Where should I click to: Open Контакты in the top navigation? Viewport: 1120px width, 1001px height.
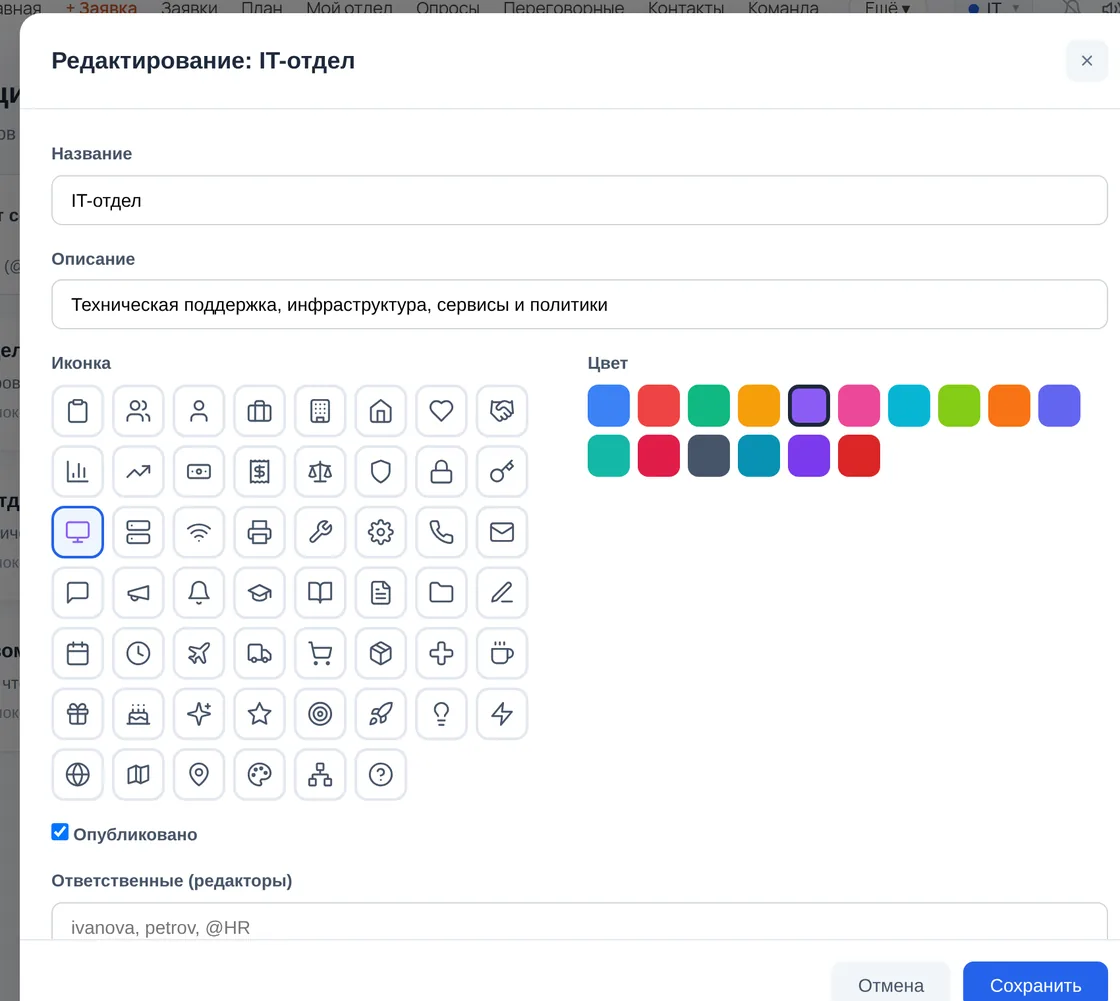[x=686, y=8]
